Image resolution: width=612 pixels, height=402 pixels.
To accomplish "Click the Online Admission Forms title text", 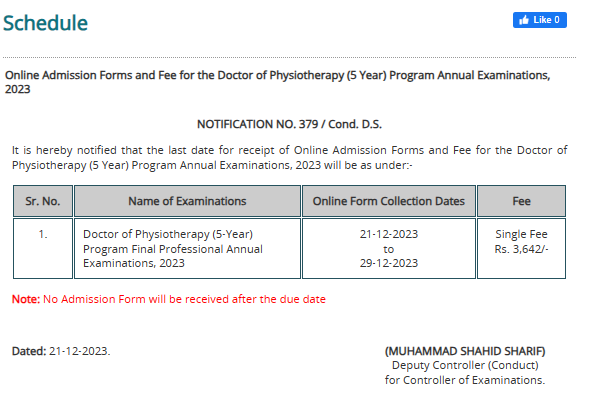I will coord(278,82).
